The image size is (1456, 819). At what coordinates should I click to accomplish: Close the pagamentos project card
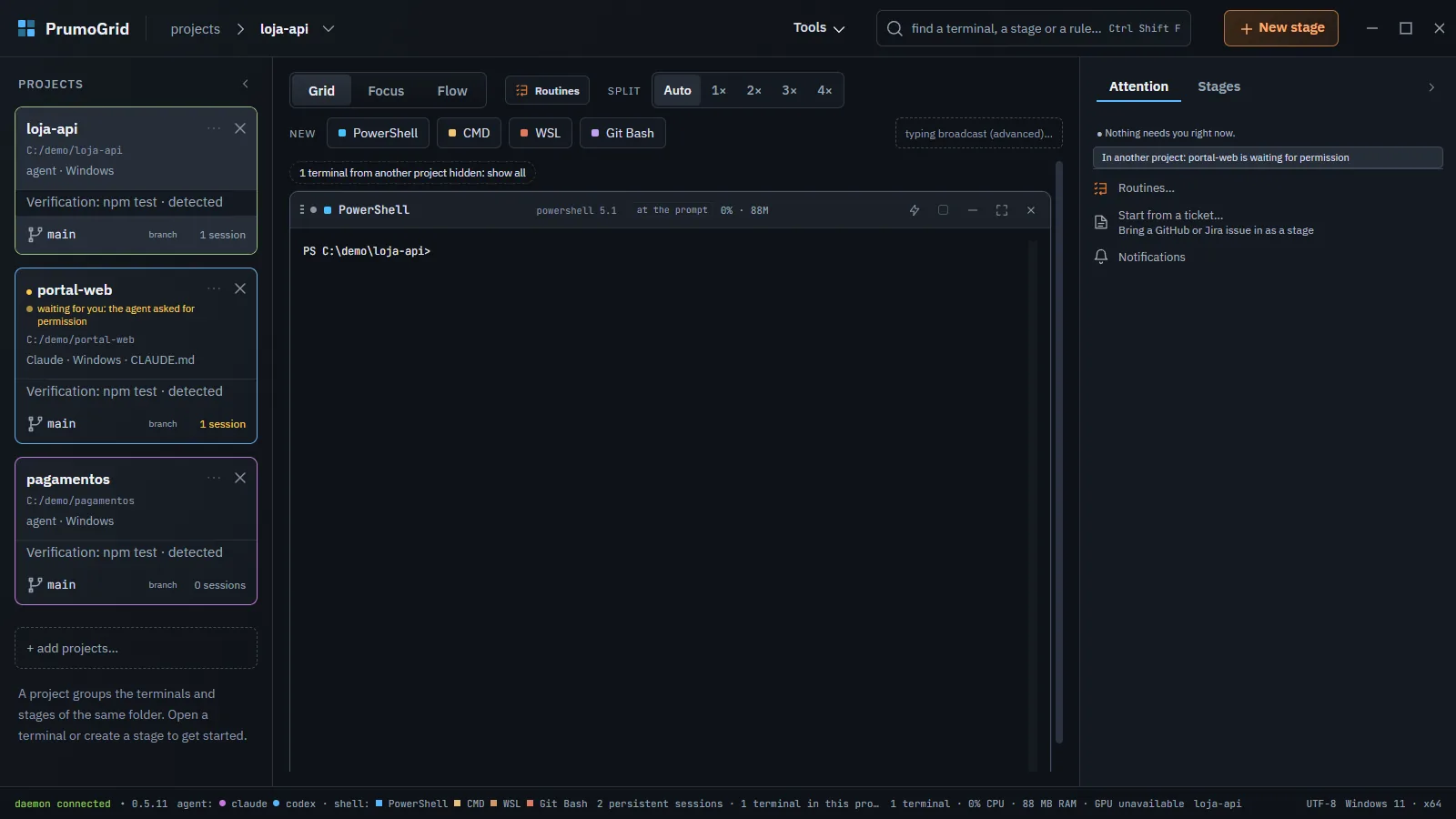(x=240, y=478)
